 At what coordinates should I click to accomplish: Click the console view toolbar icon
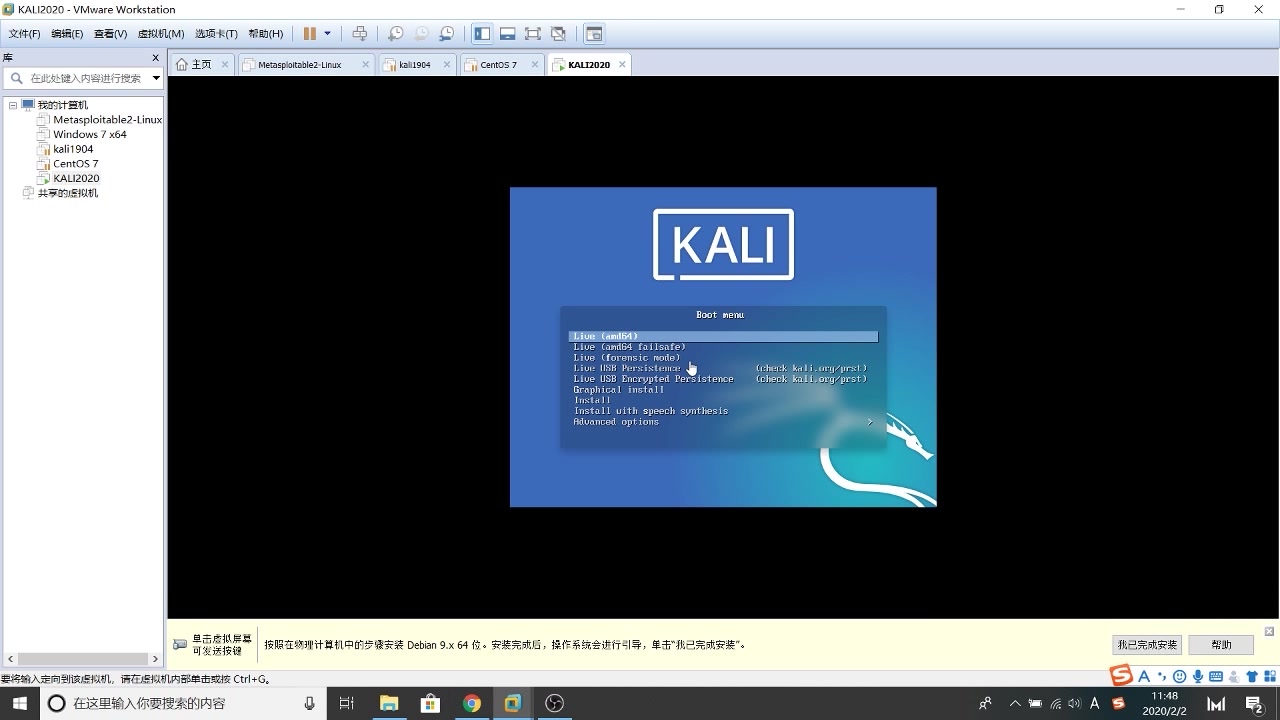click(594, 33)
